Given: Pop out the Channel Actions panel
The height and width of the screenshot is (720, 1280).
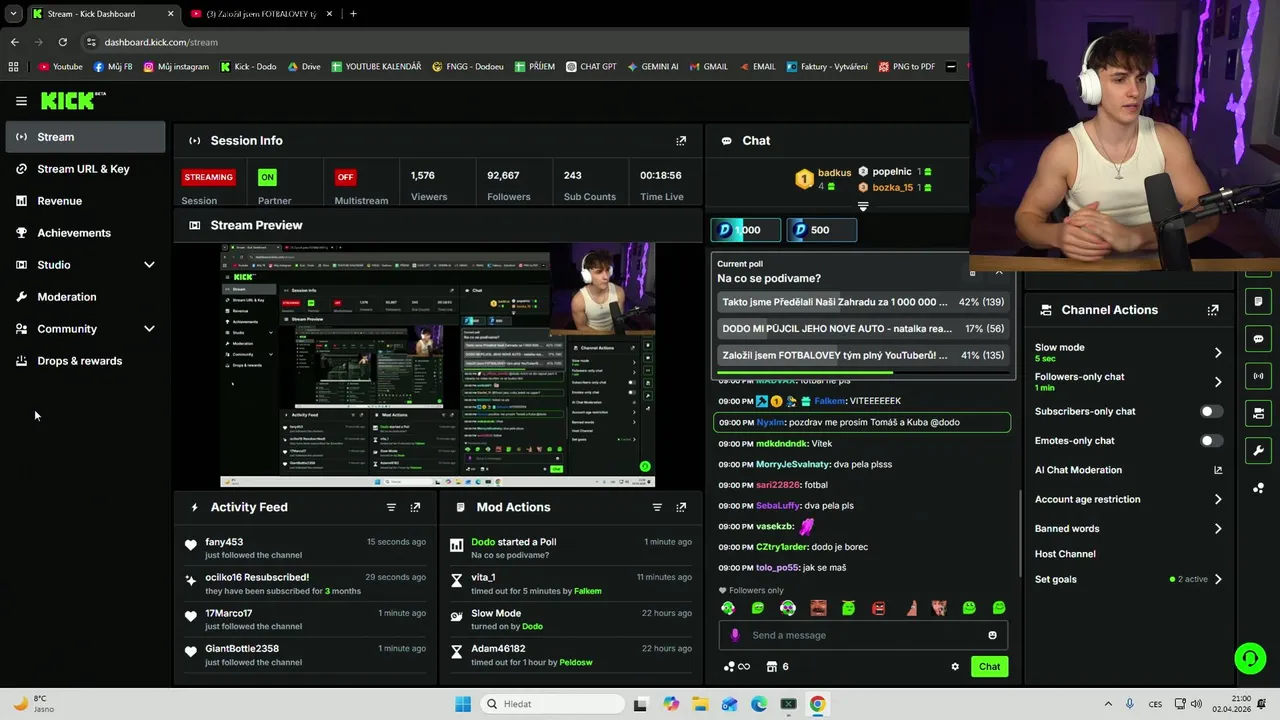Looking at the screenshot, I should (x=1213, y=310).
